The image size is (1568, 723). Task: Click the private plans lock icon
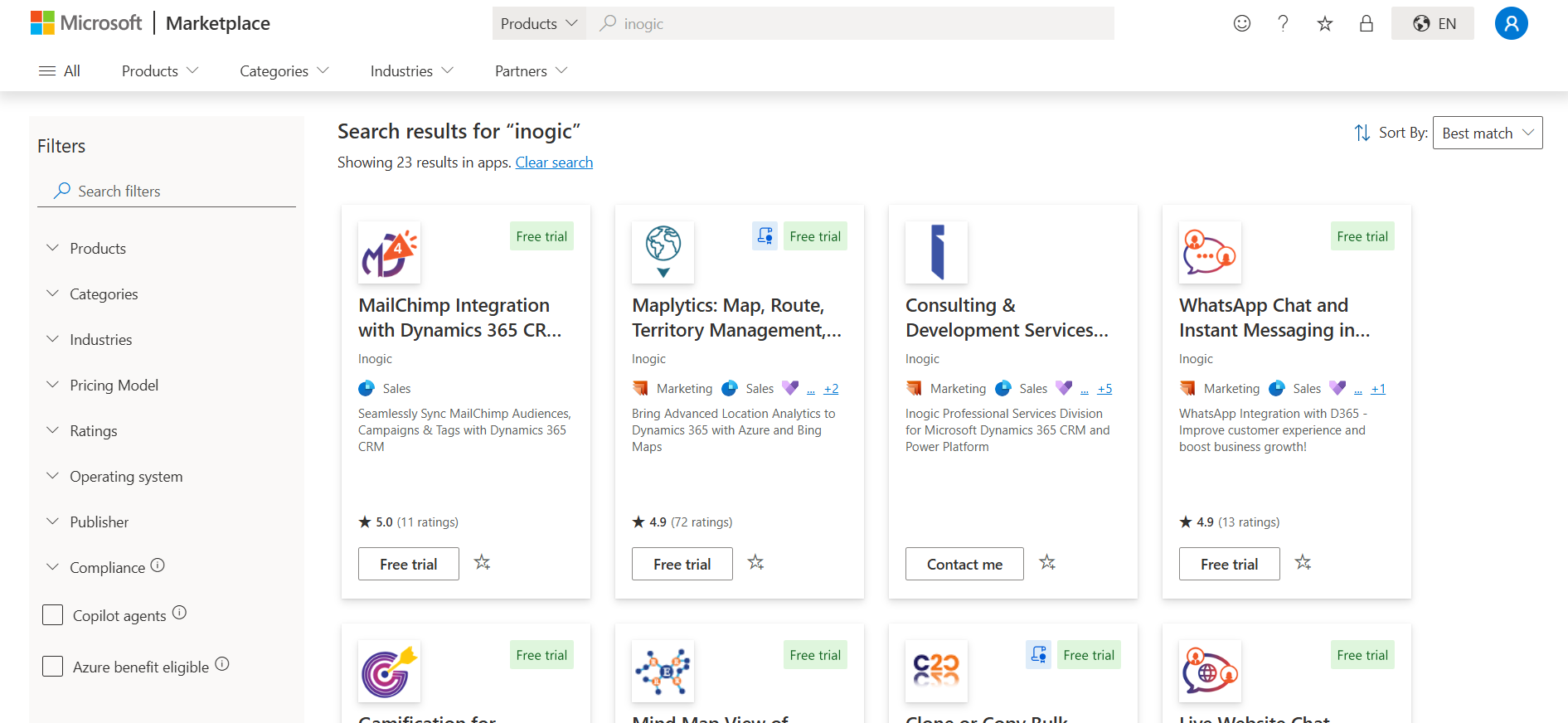pos(1367,23)
